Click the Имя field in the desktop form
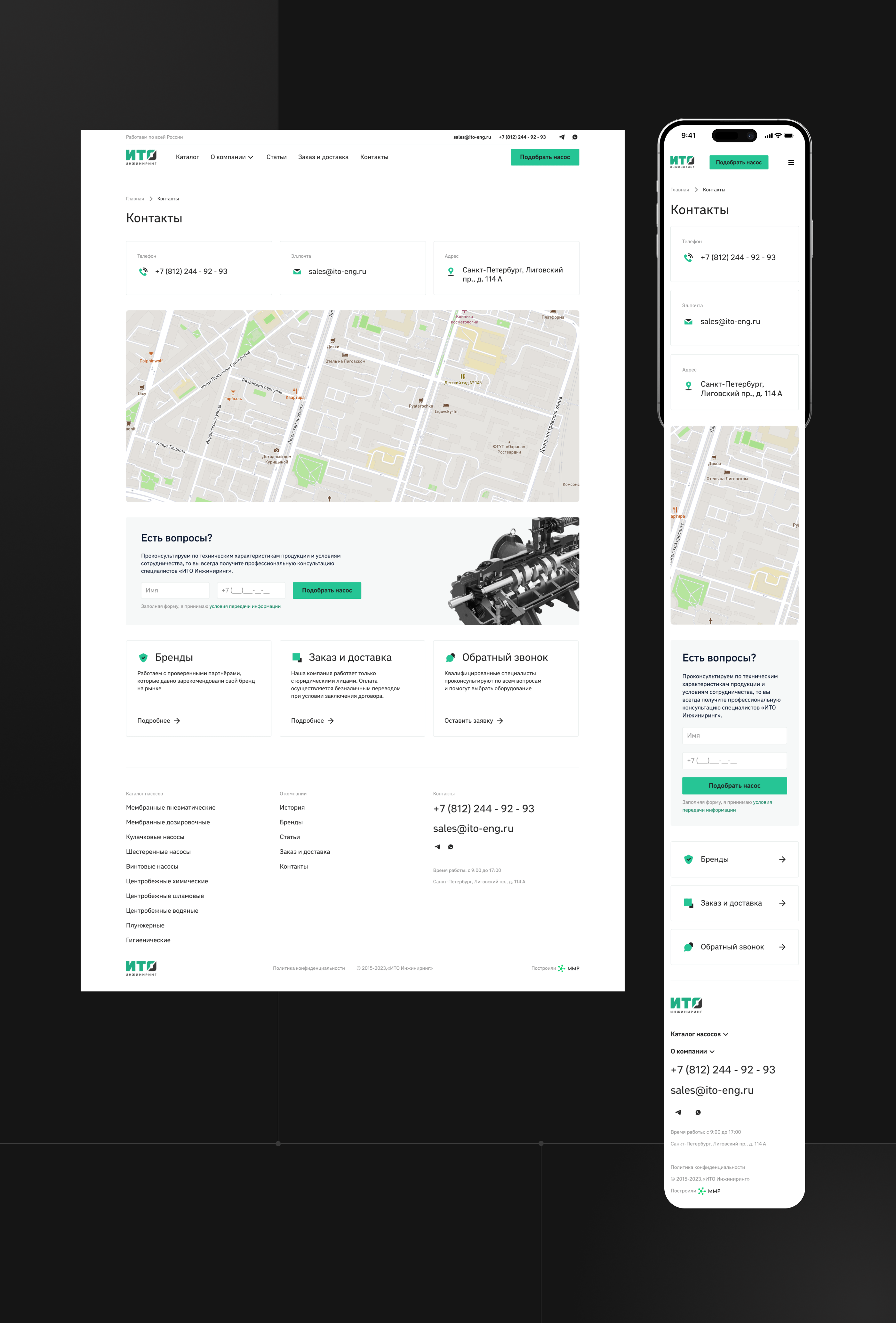Image resolution: width=896 pixels, height=1323 pixels. [175, 590]
